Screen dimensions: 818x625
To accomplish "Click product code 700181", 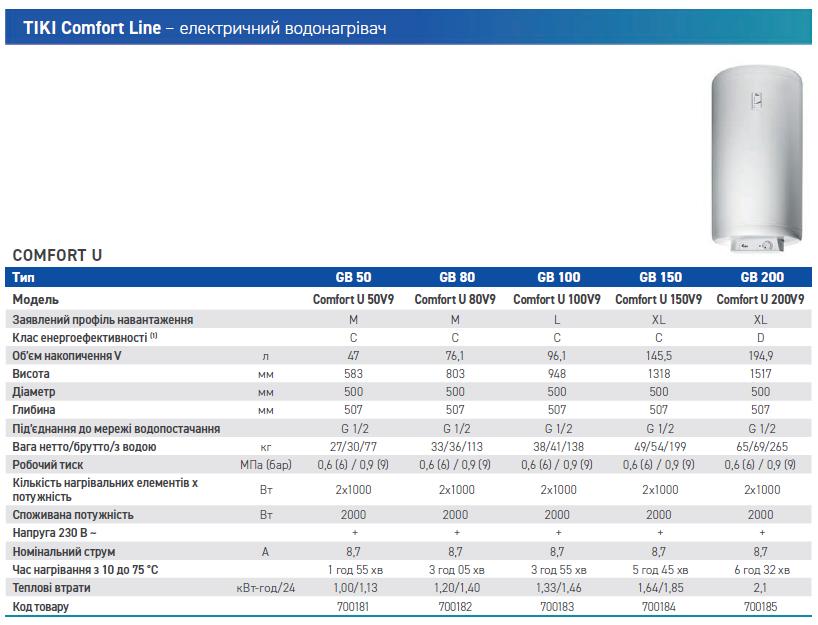I will point(353,606).
